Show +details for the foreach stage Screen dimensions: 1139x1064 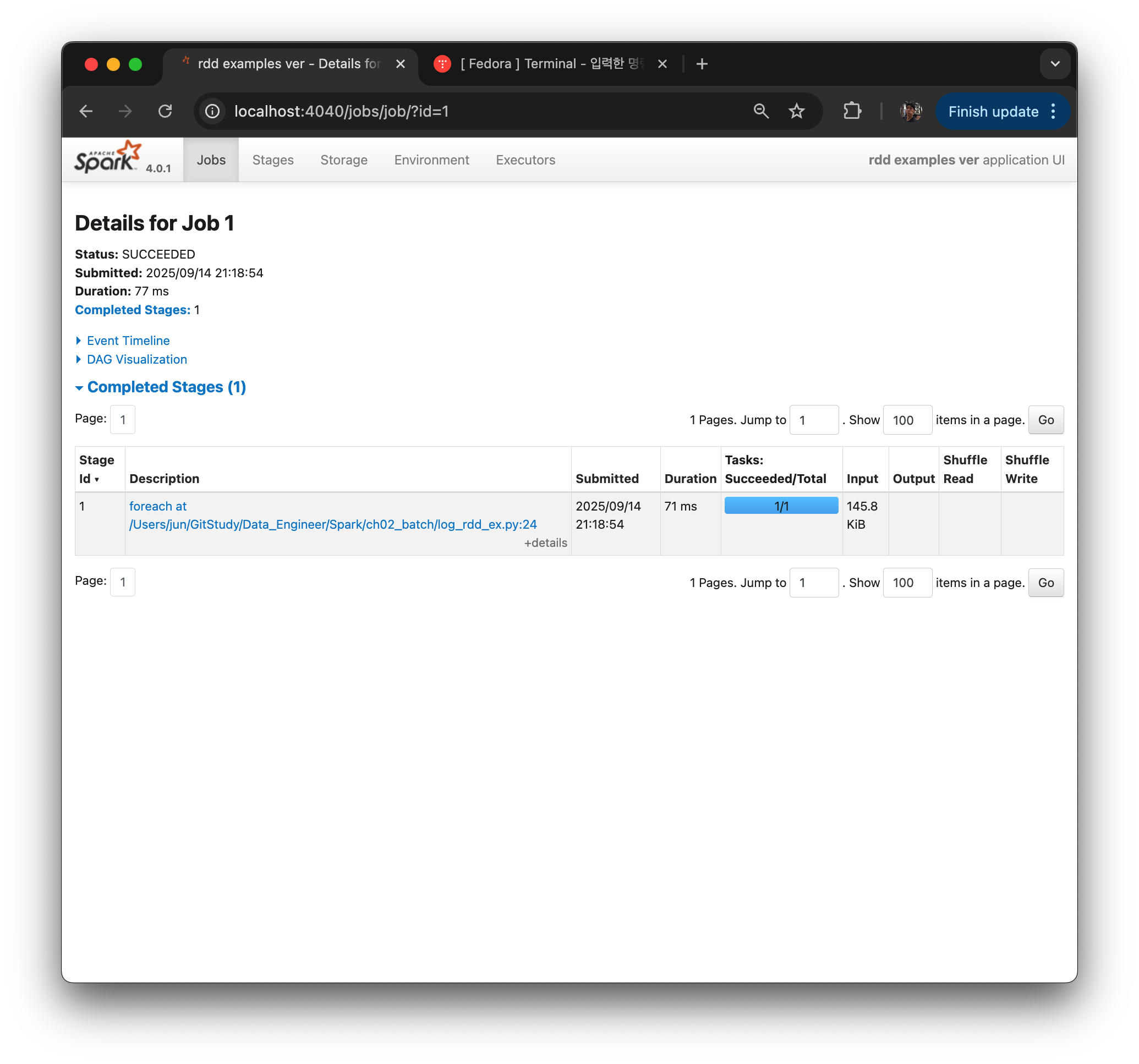click(x=545, y=542)
